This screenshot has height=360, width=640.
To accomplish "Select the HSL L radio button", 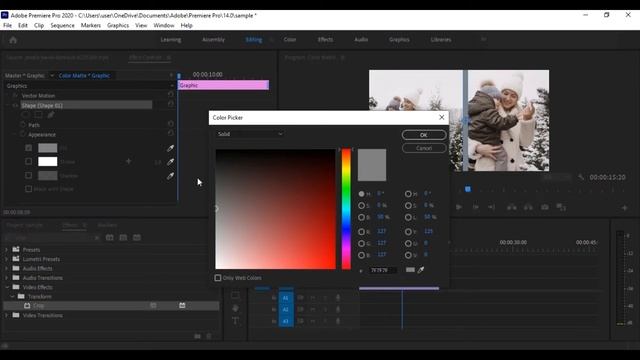I will (x=408, y=218).
